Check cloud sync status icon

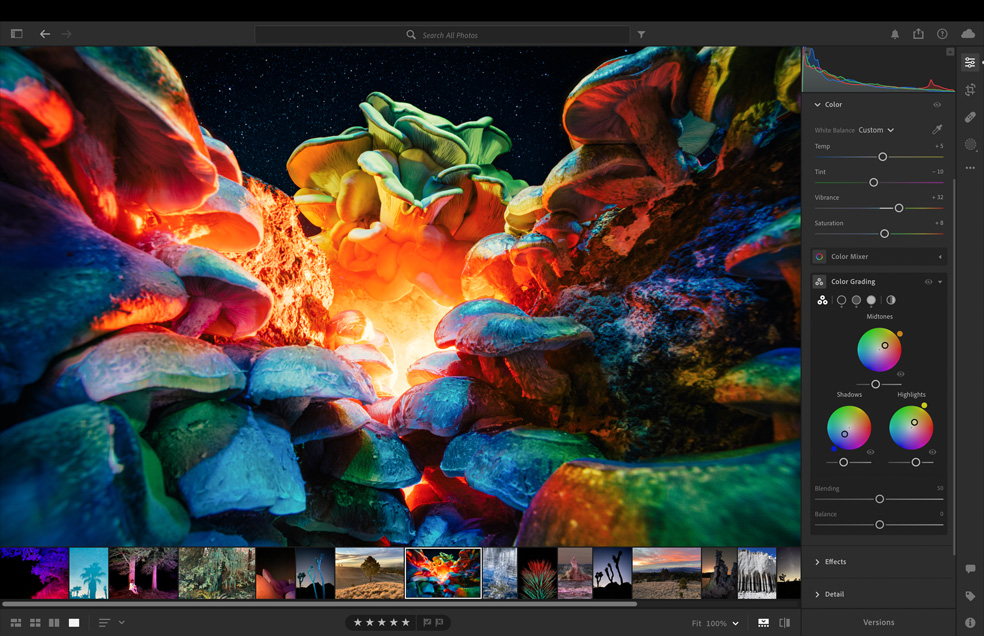pyautogui.click(x=967, y=34)
